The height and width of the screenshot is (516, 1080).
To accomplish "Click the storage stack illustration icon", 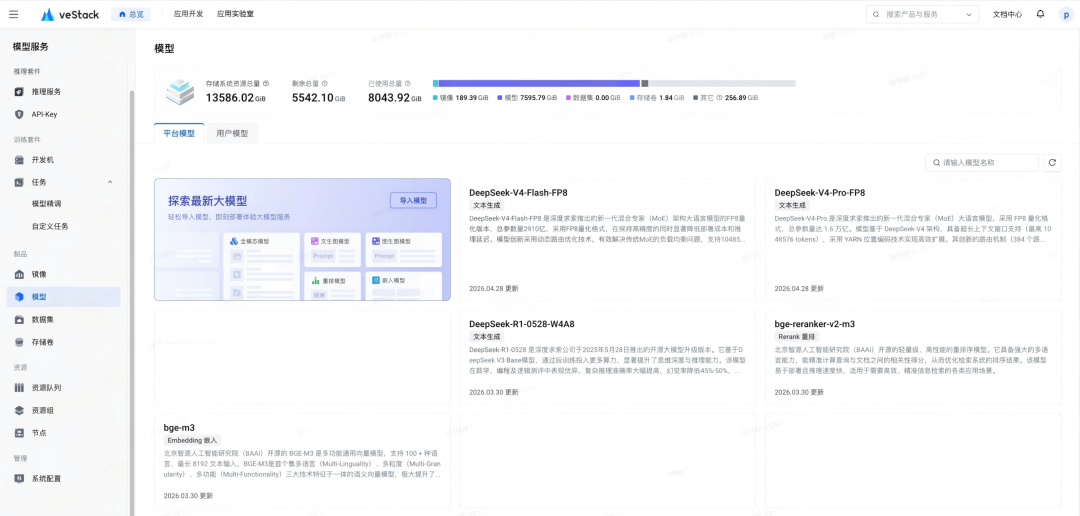I will [x=180, y=92].
